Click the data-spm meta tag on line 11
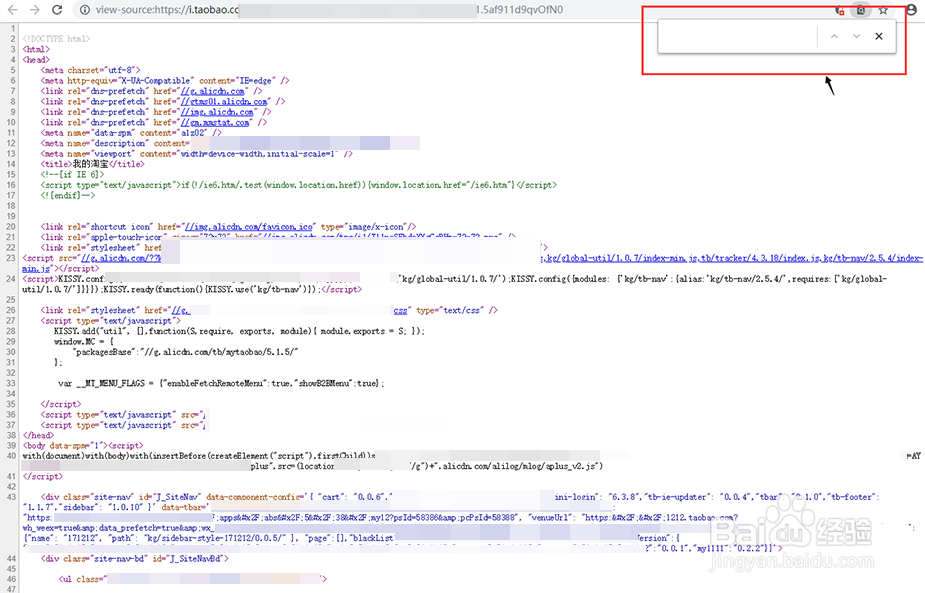This screenshot has width=925, height=593. [x=131, y=133]
